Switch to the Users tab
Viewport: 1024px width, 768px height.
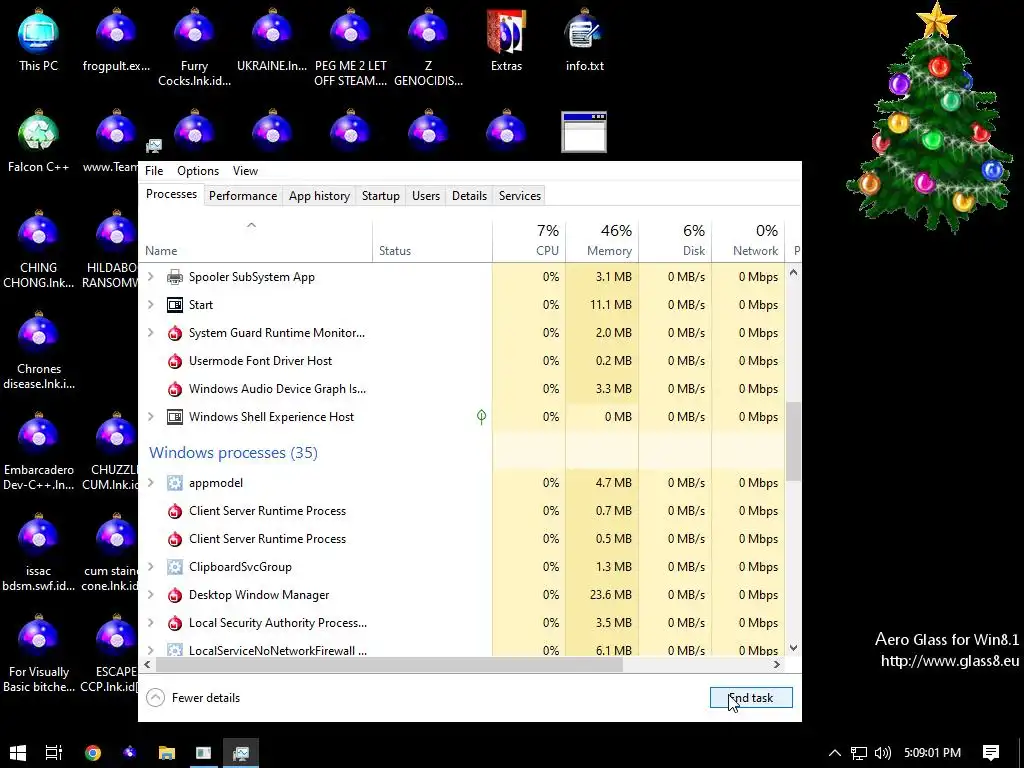pos(426,196)
